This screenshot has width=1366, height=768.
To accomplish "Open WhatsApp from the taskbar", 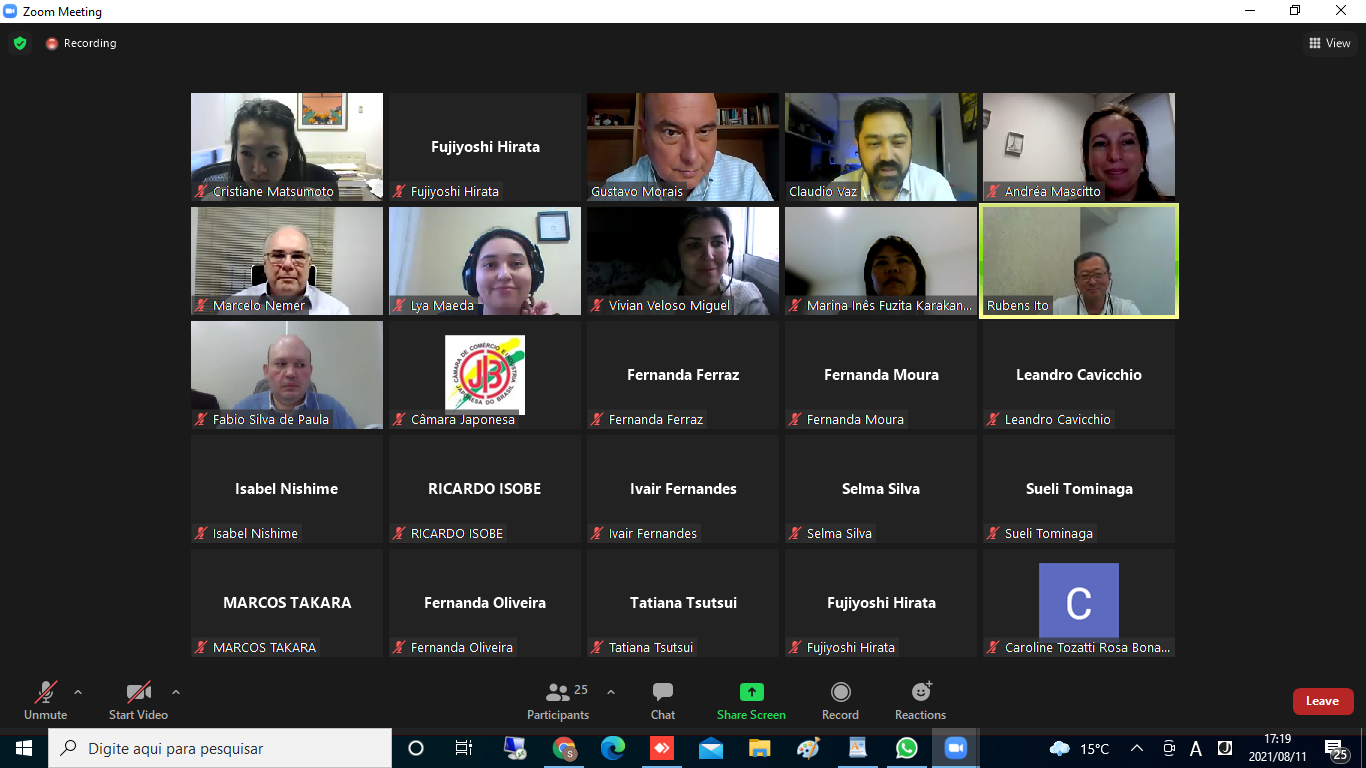I will tap(906, 748).
